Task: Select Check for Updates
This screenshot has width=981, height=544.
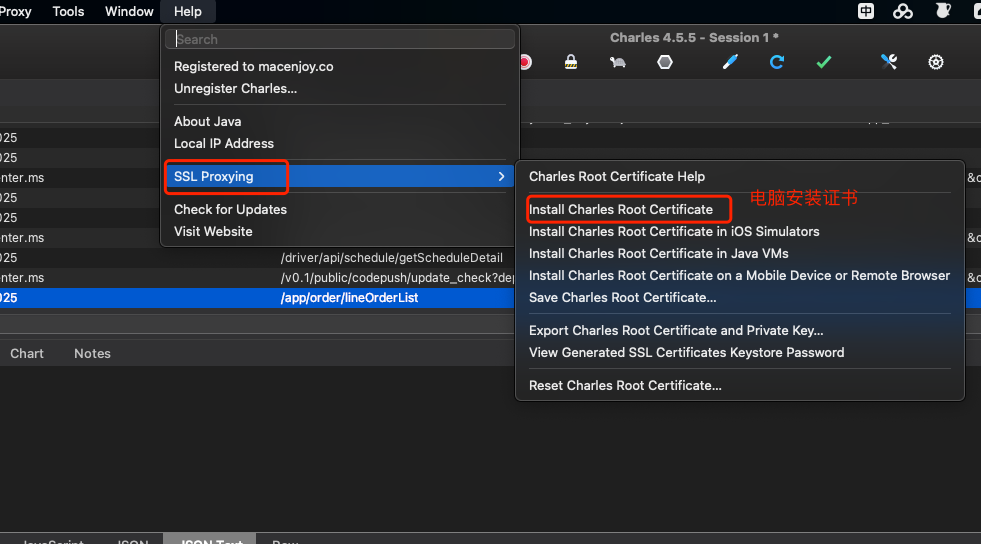Action: [x=230, y=209]
